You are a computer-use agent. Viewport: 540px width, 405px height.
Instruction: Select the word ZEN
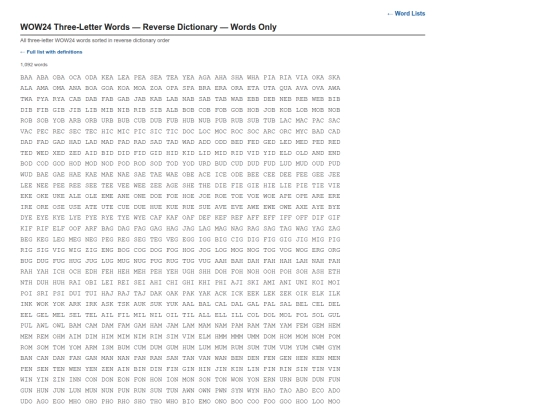pos(107,370)
